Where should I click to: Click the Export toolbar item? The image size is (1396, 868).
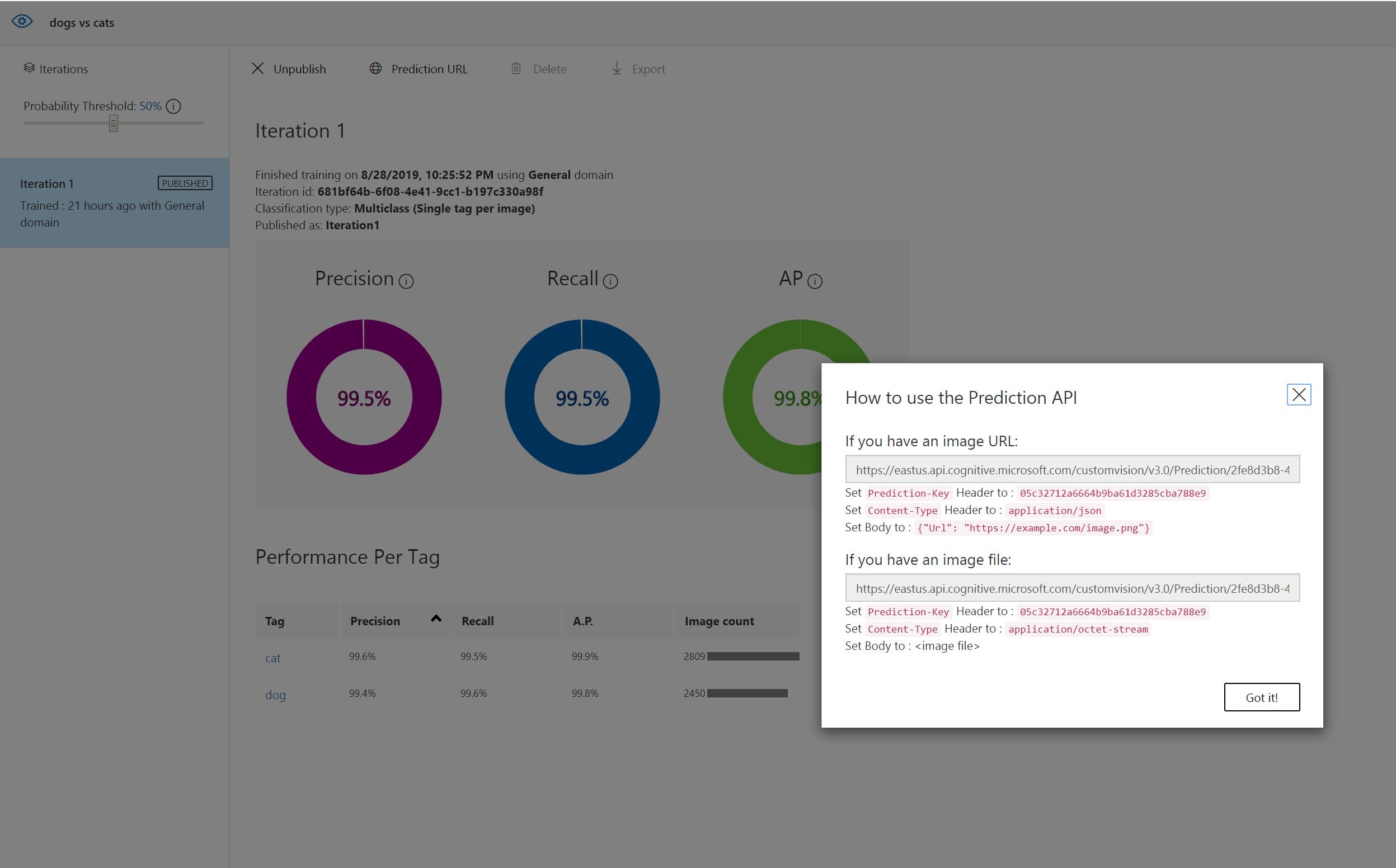pos(638,69)
